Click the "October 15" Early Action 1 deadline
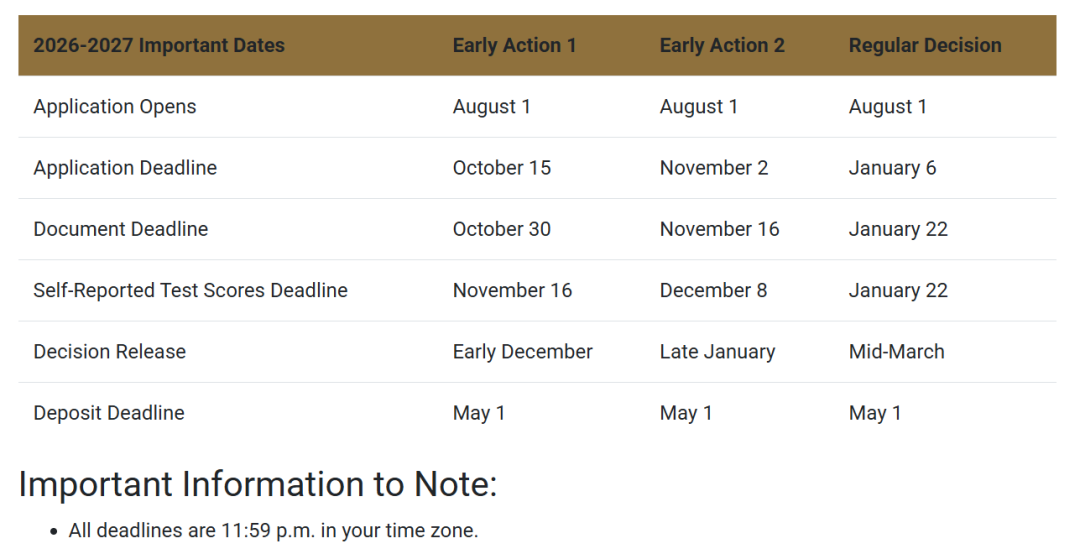This screenshot has height=554, width=1080. (501, 168)
